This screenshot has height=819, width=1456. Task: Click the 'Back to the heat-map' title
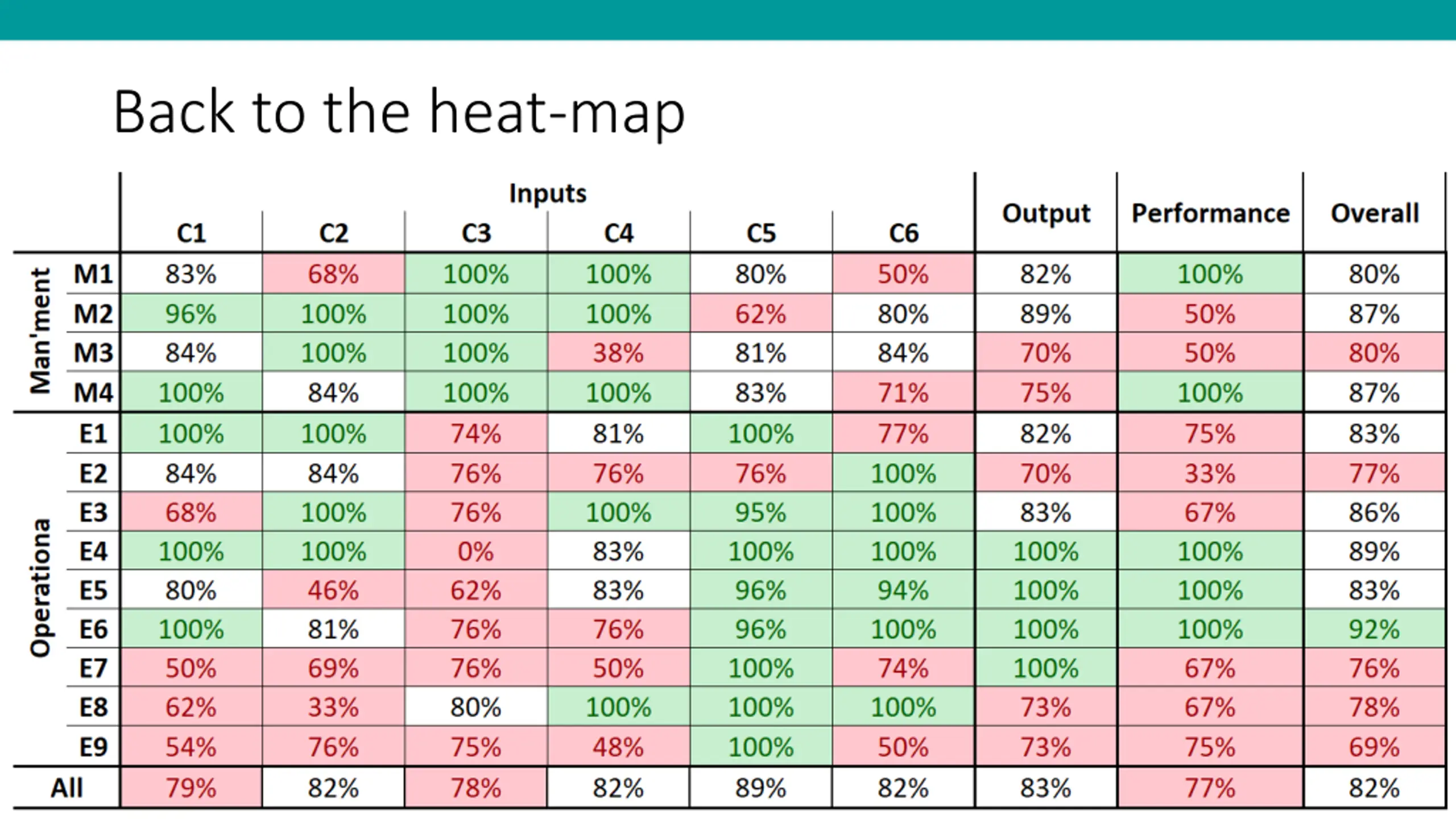tap(399, 113)
